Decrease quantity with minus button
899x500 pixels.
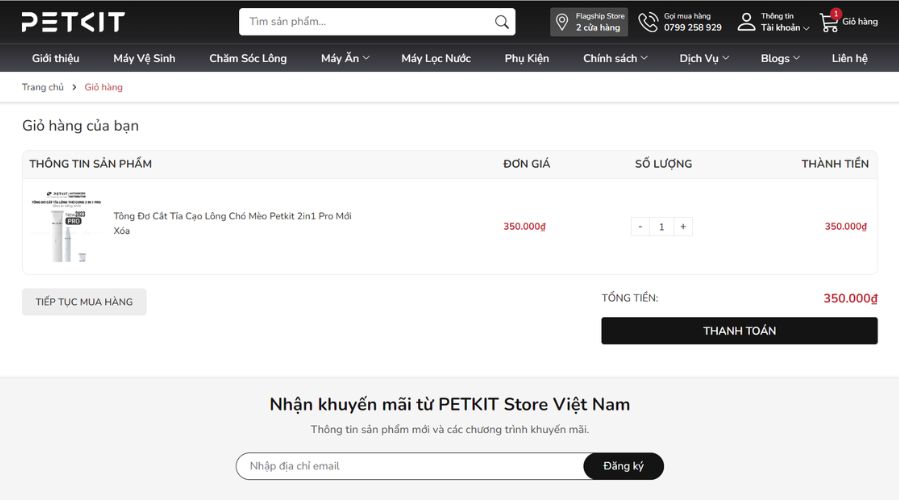pyautogui.click(x=640, y=227)
